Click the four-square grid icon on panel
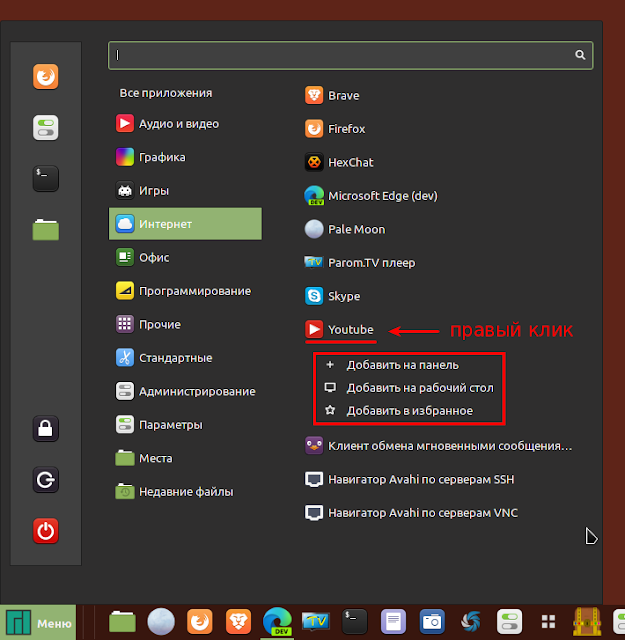 tap(548, 622)
